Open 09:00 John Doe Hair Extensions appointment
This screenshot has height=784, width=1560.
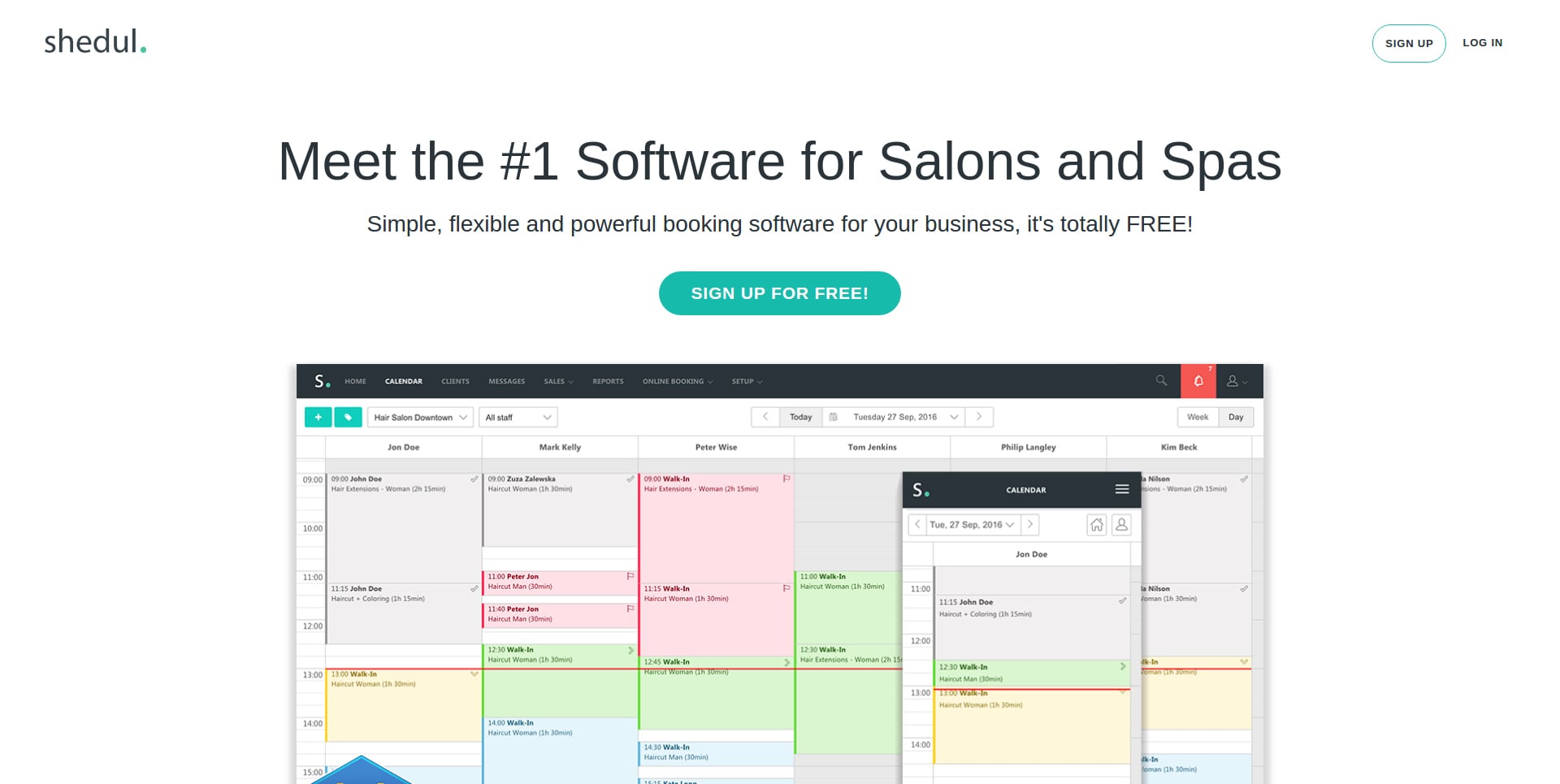pos(403,527)
